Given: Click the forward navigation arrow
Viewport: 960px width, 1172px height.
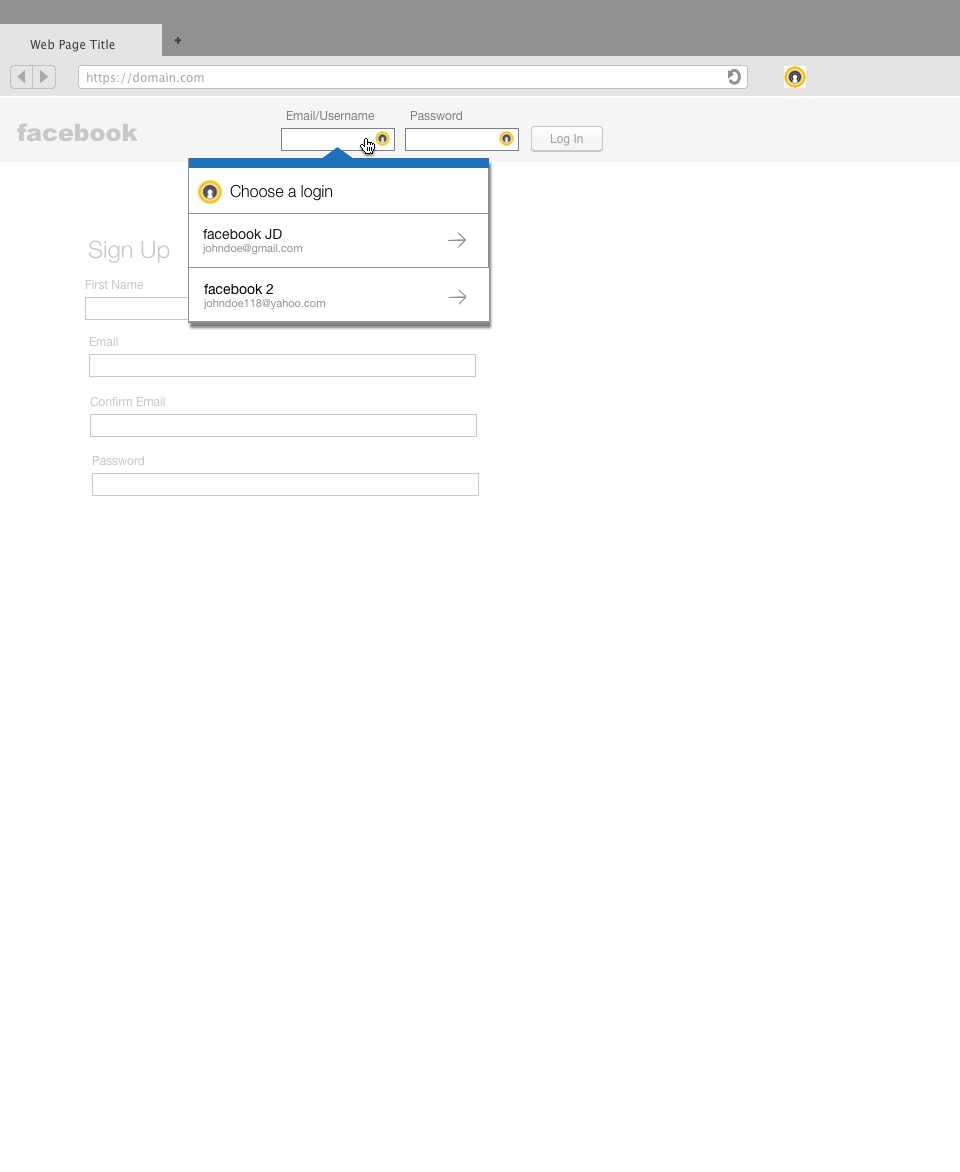Looking at the screenshot, I should tap(45, 77).
